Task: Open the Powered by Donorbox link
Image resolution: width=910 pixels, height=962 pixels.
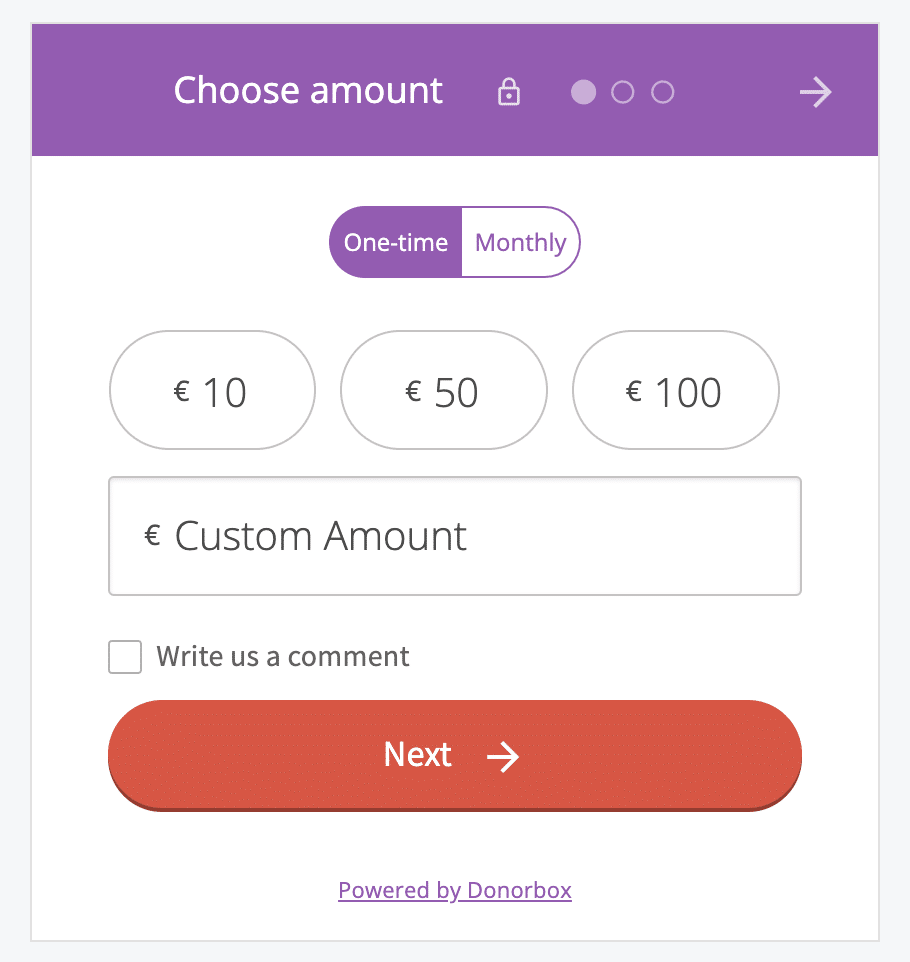Action: (455, 890)
